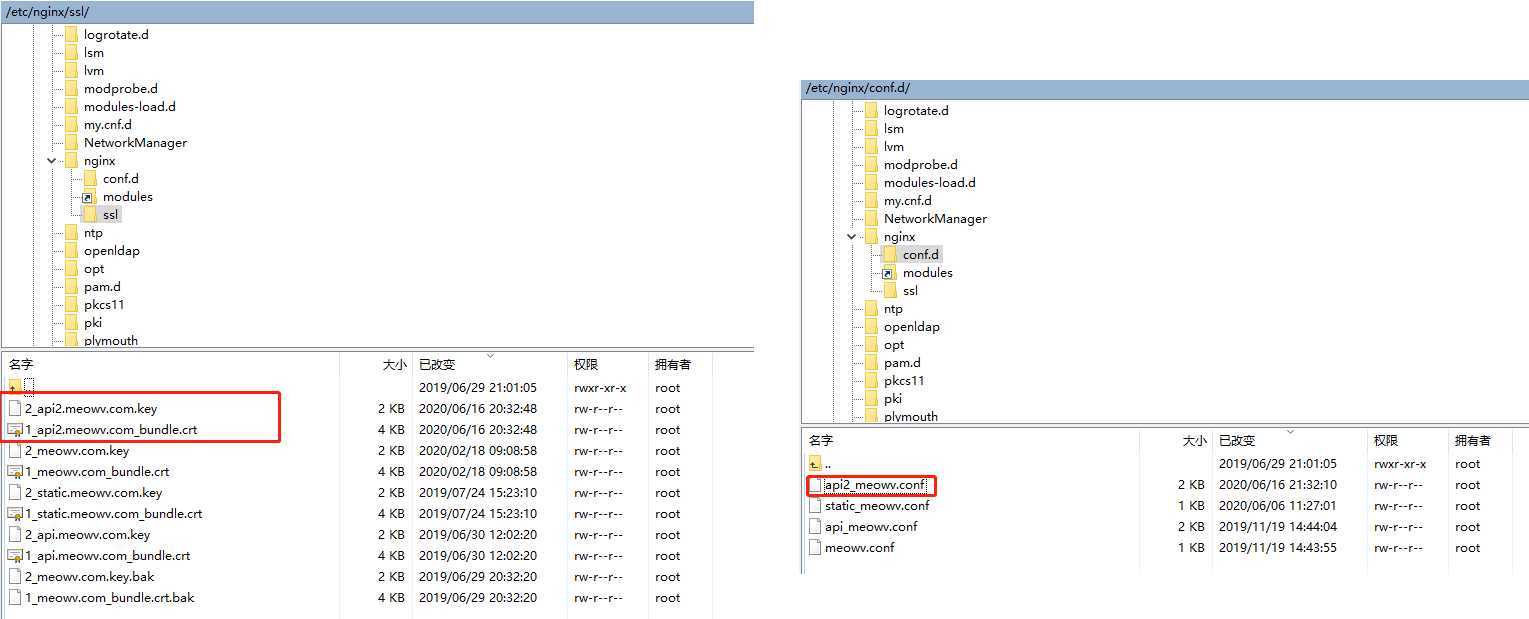
Task: Sort conf.d file list by 名字 column
Action: pos(970,441)
